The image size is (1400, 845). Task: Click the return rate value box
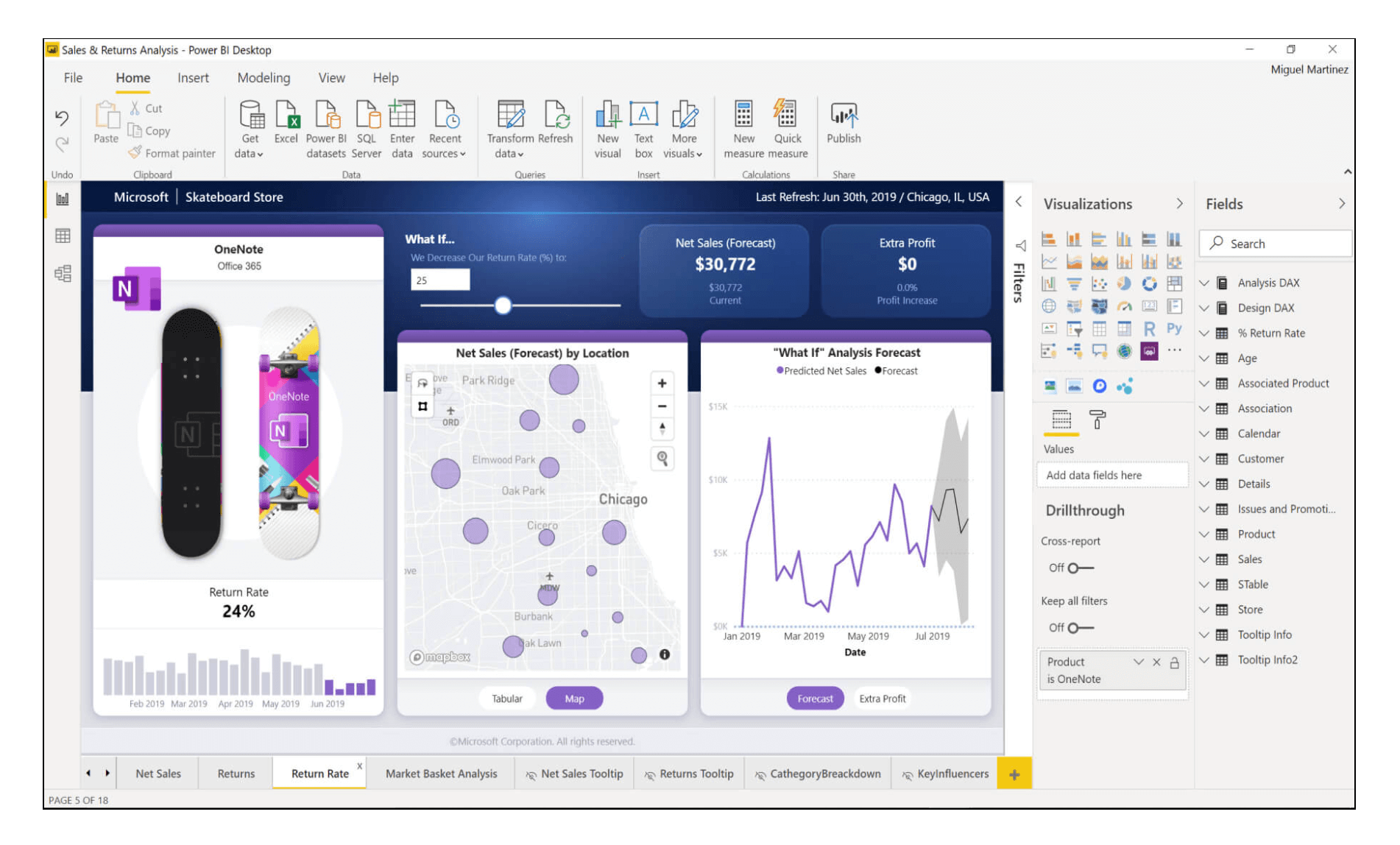point(439,280)
